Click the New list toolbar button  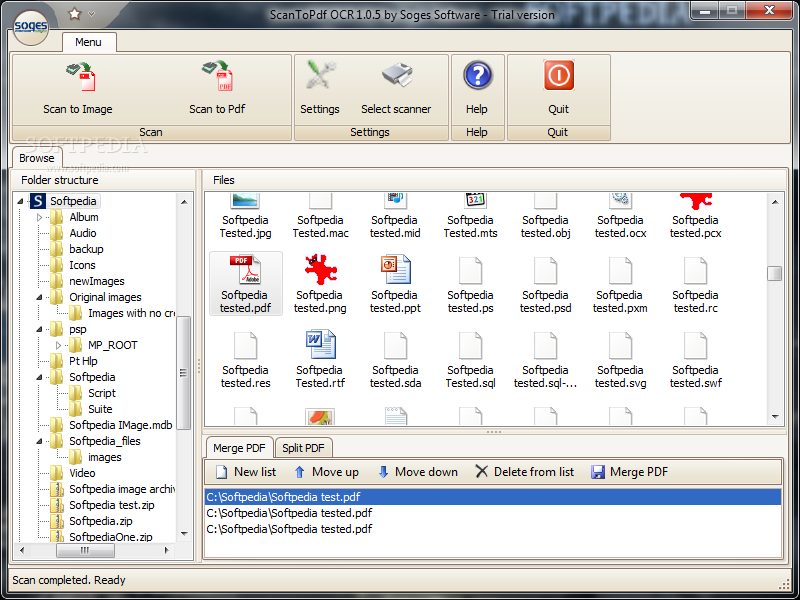tap(246, 472)
